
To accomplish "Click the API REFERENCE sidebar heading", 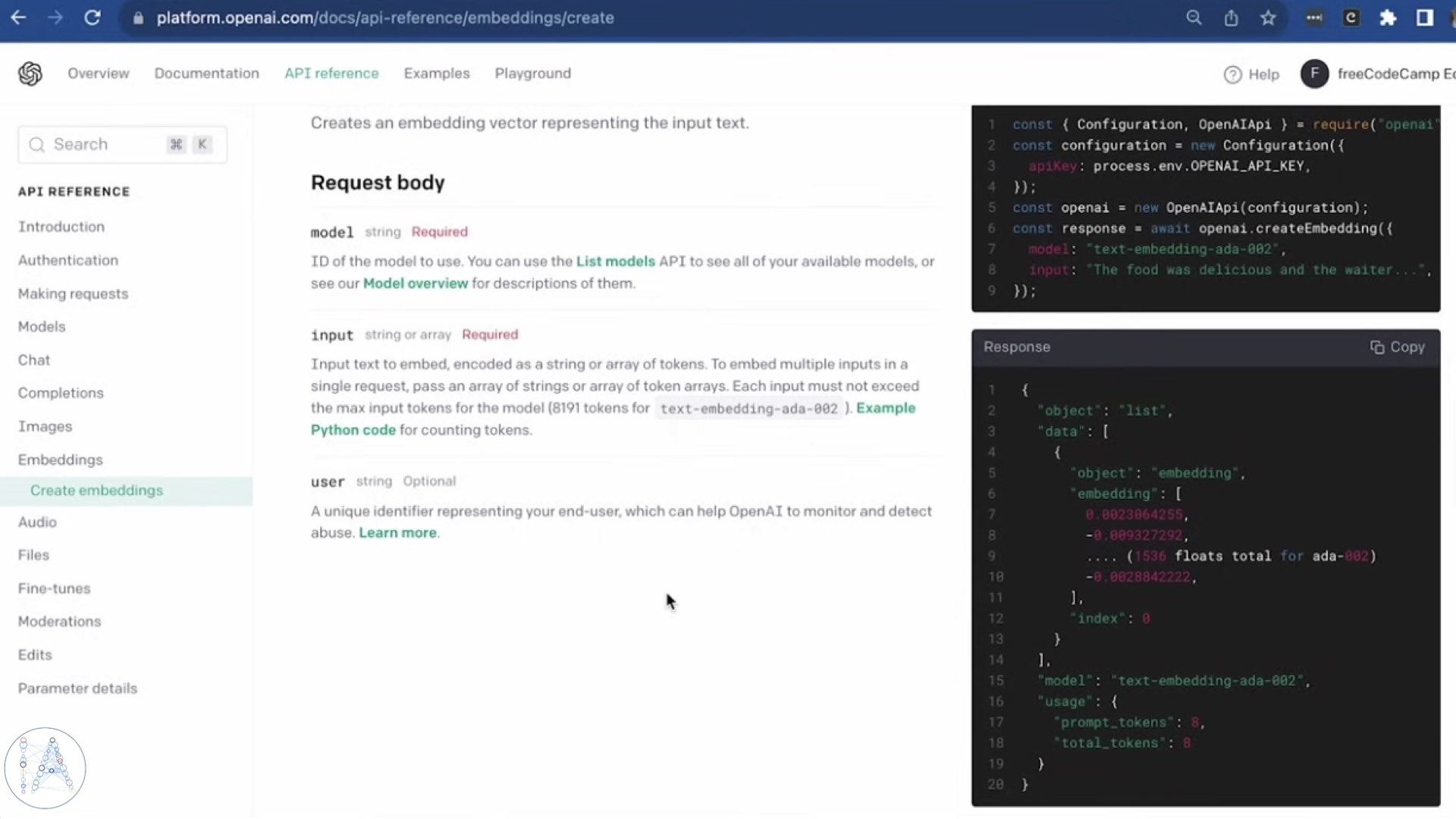I will point(74,192).
